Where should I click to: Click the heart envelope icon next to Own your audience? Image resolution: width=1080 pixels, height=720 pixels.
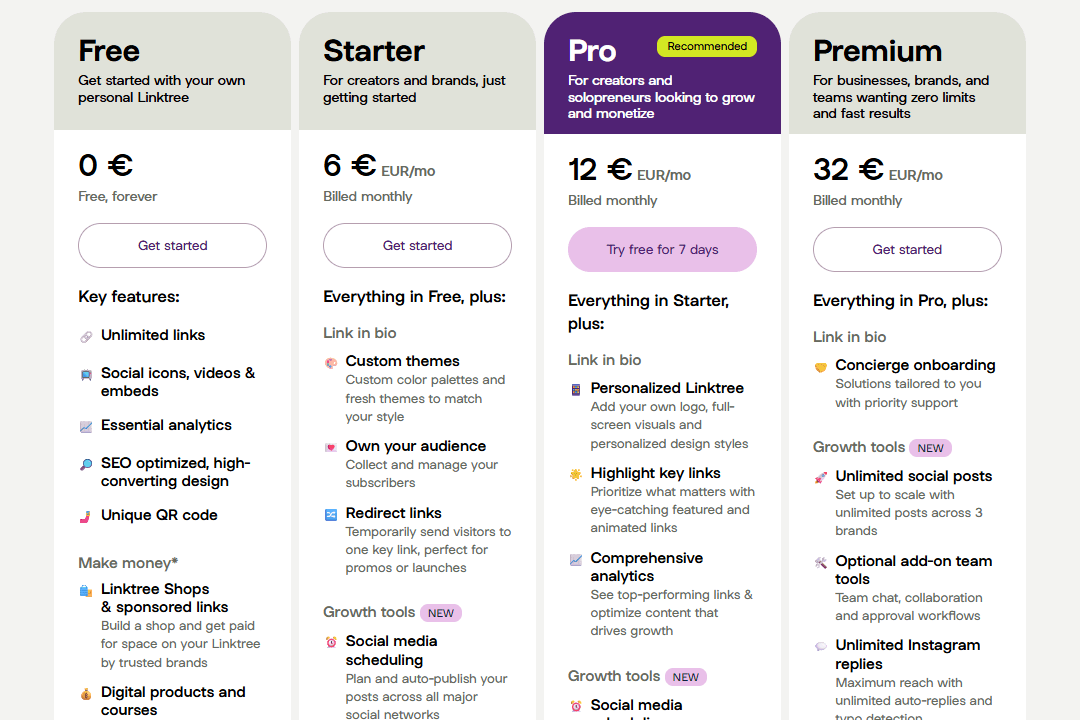click(x=330, y=447)
